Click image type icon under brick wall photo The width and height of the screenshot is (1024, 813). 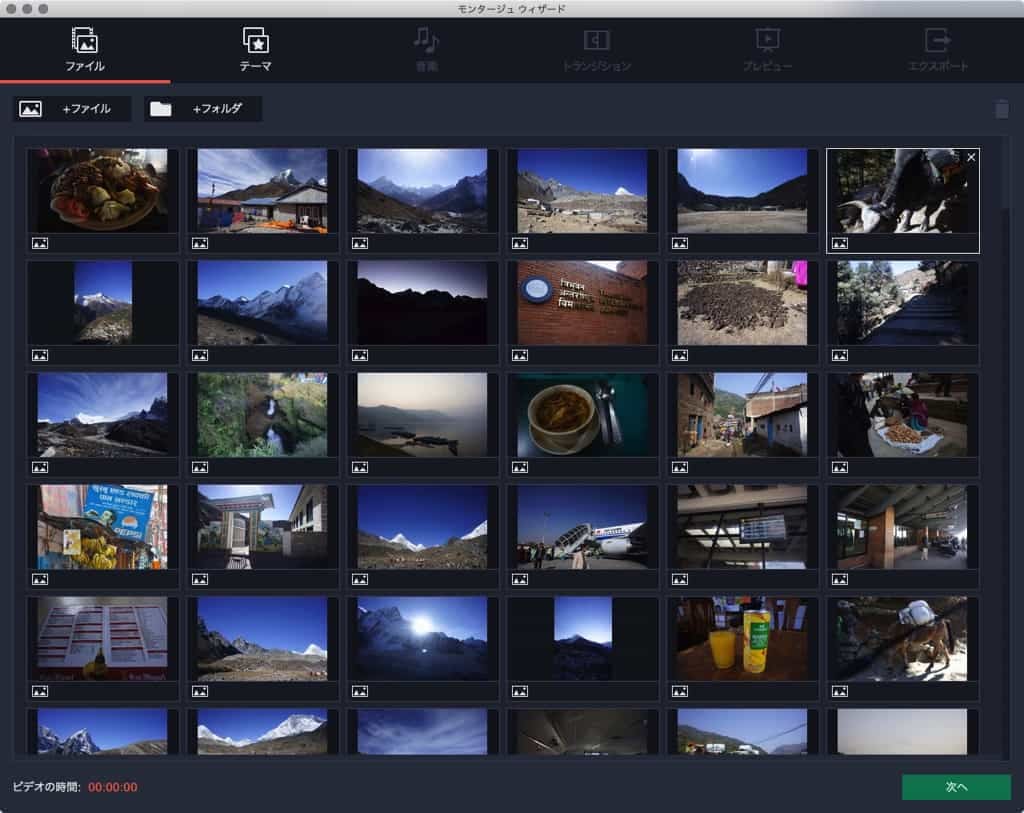pos(520,355)
